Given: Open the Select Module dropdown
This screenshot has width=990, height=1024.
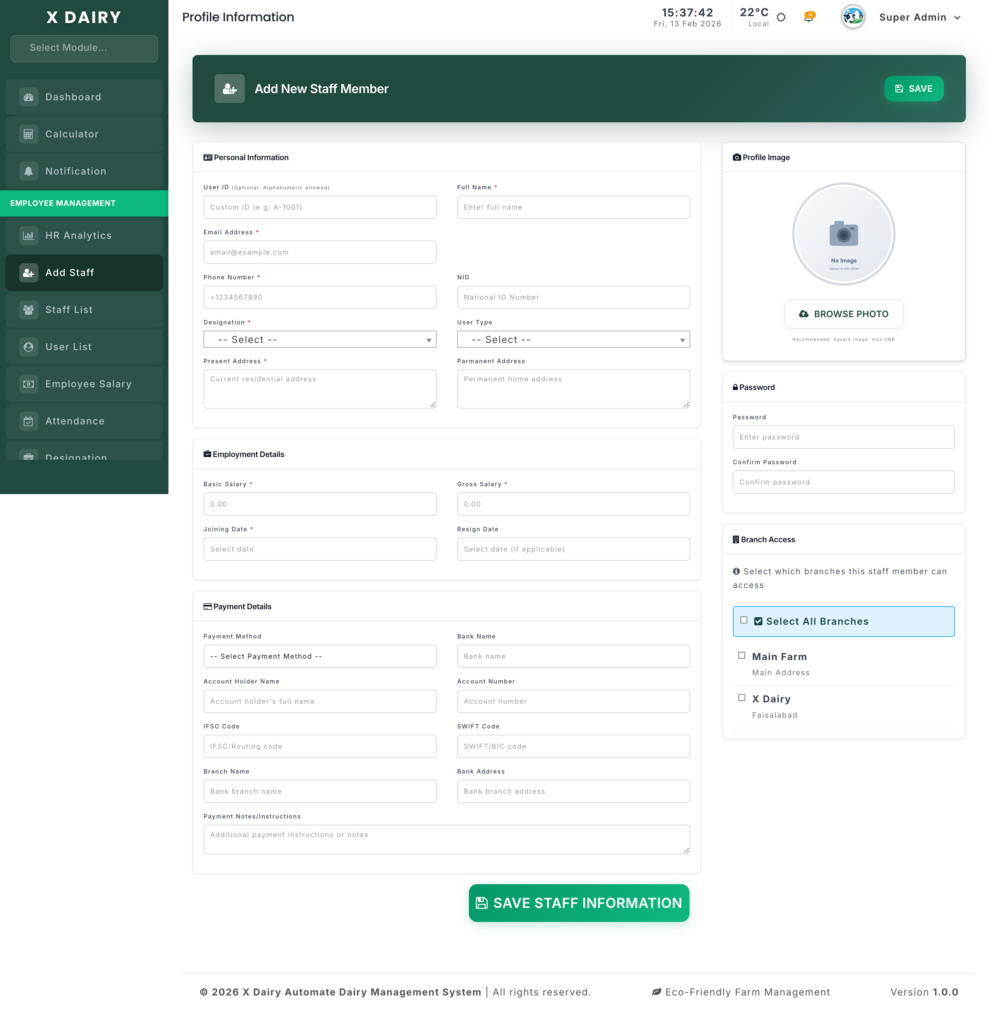Looking at the screenshot, I should click(84, 48).
